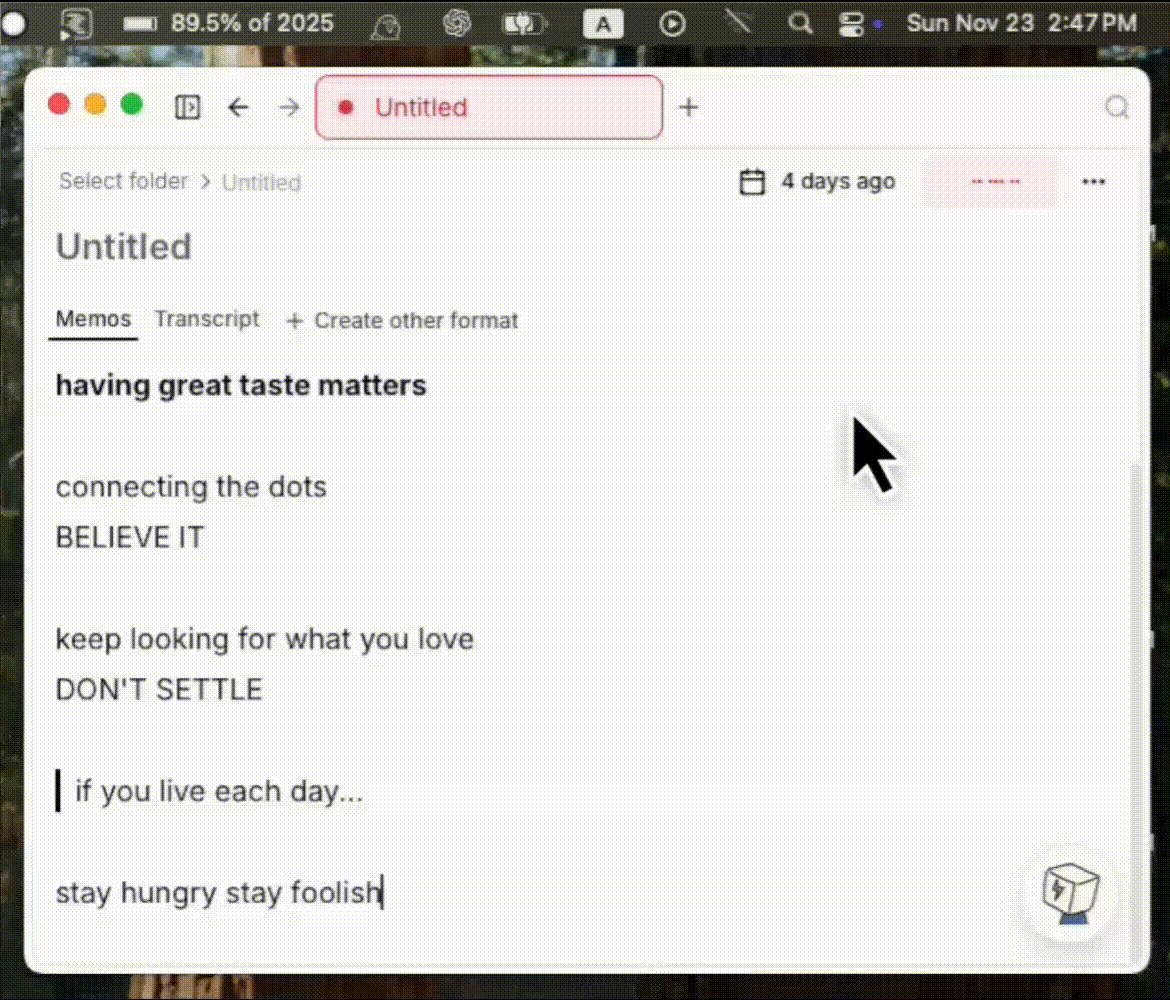The width and height of the screenshot is (1170, 1000).
Task: Open the ellipsis overflow menu
Action: coord(1094,181)
